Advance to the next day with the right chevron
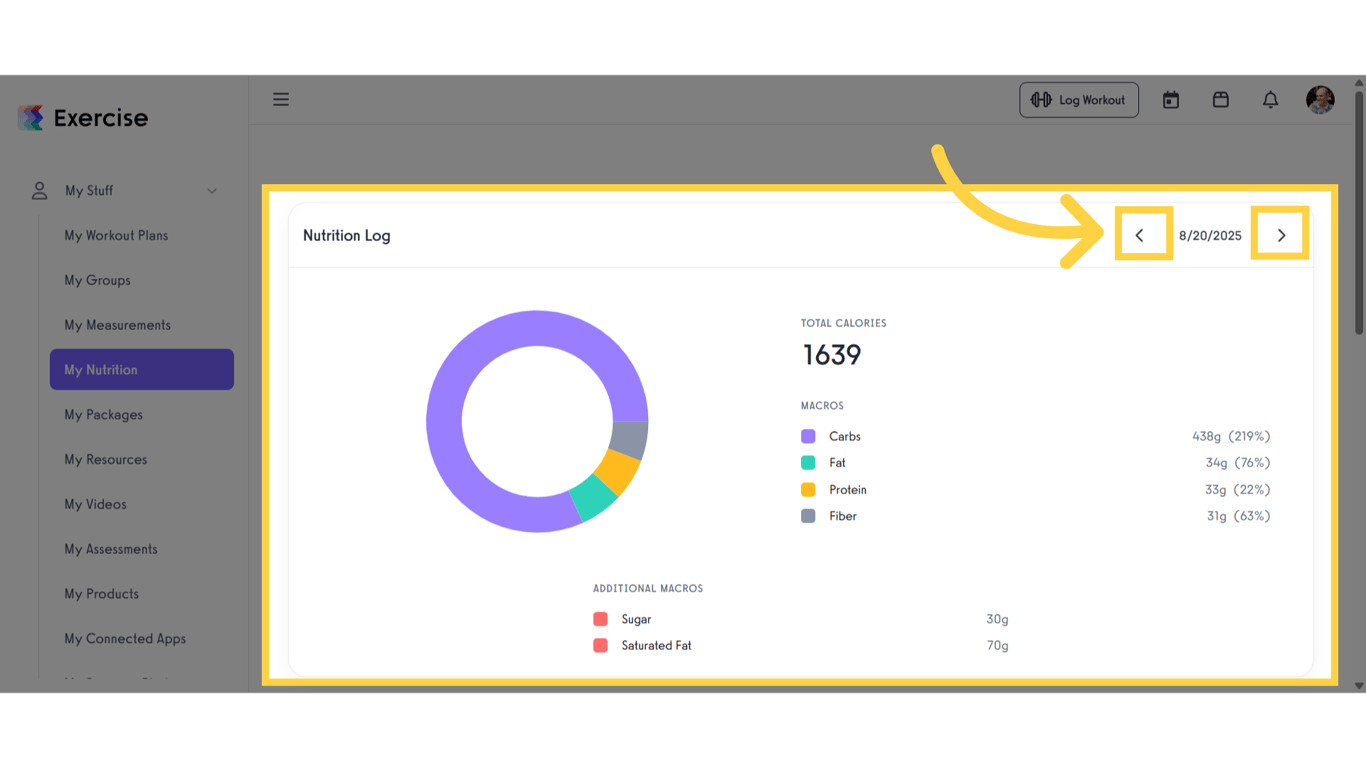1366x768 pixels. click(x=1281, y=234)
